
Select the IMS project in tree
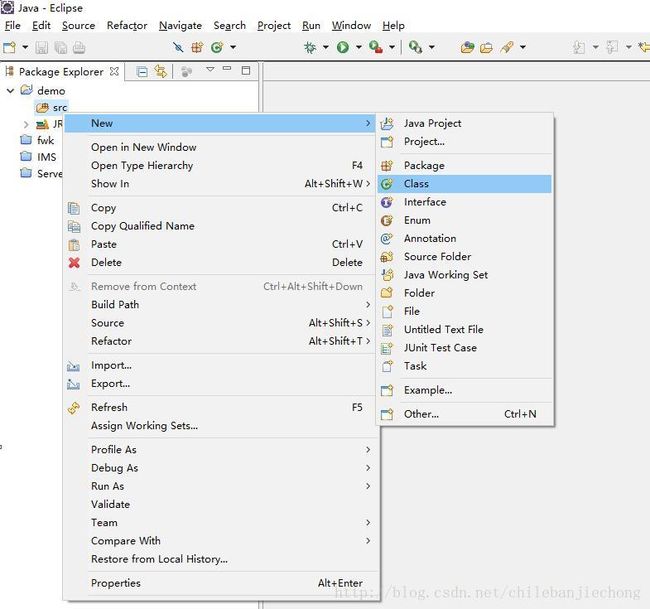point(38,157)
